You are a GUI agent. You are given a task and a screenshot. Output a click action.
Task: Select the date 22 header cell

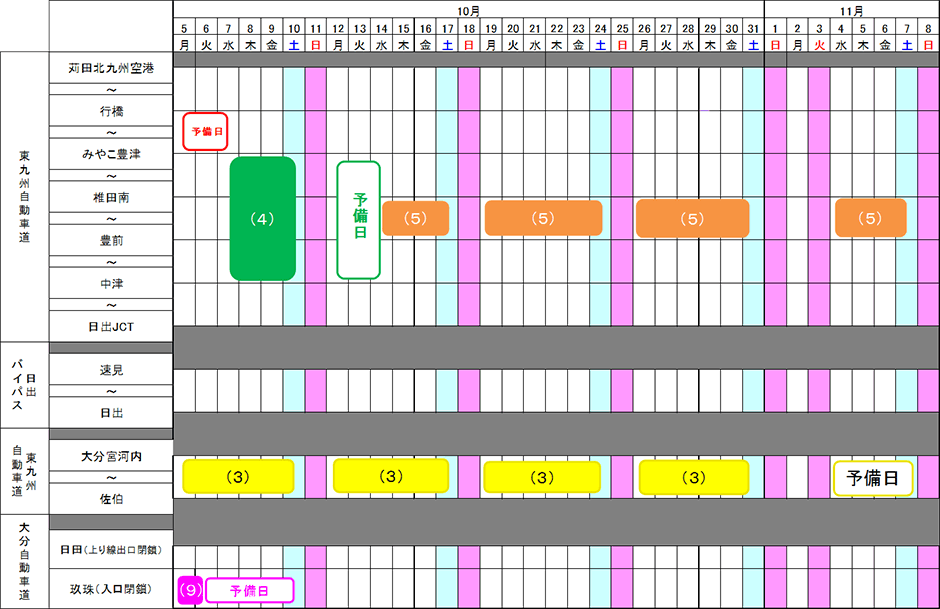coord(556,28)
